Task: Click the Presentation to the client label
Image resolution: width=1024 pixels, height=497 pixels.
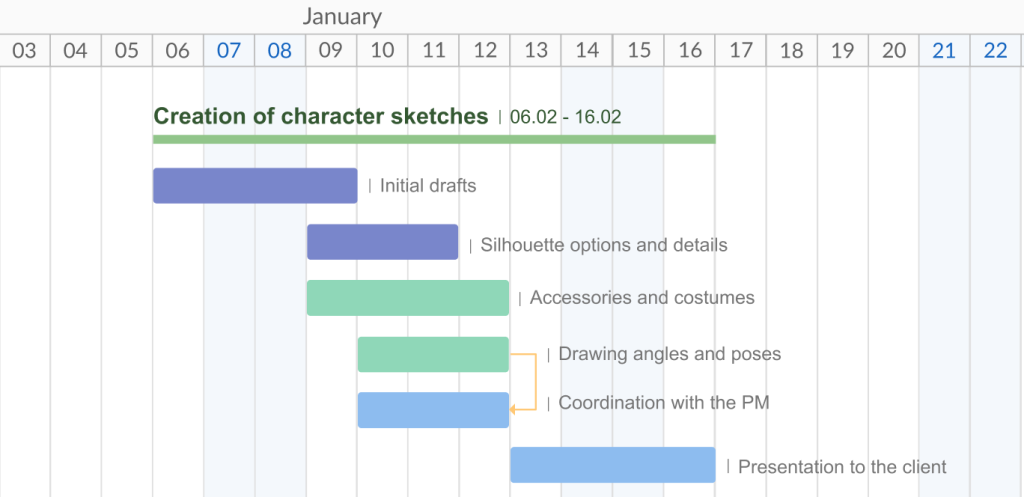Action: [x=842, y=466]
